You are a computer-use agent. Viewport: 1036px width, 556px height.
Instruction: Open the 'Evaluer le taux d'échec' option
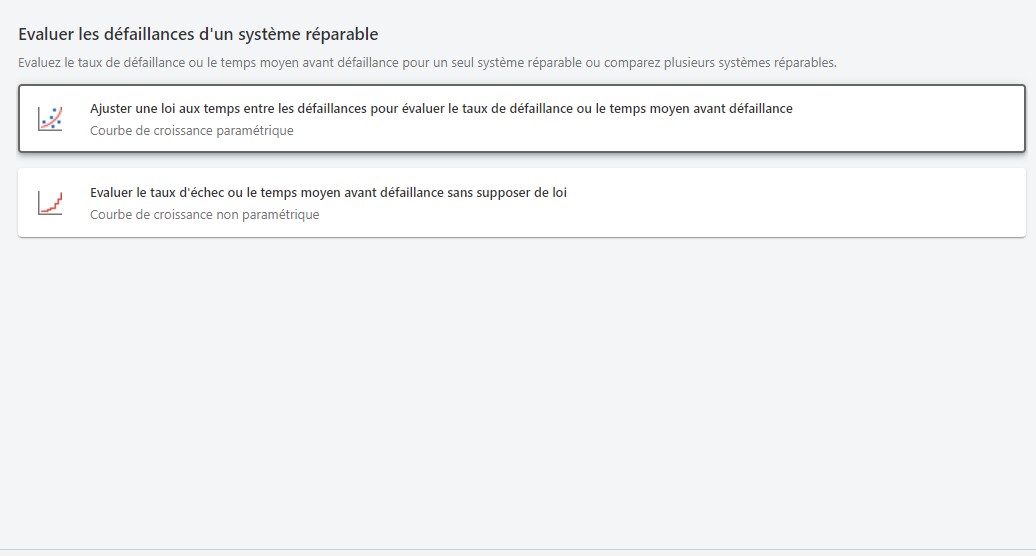pyautogui.click(x=328, y=192)
